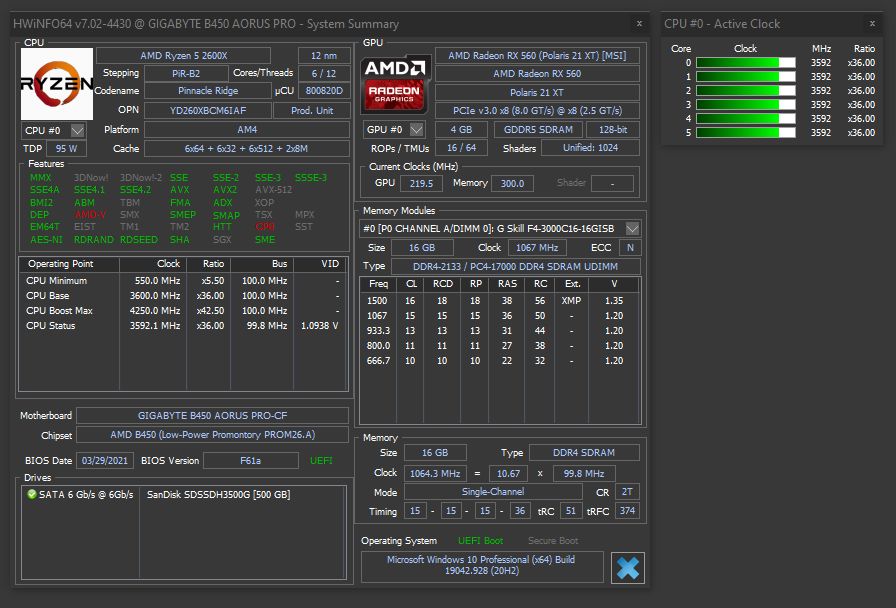The image size is (896, 608).
Task: Click the green SATA drive status icon
Action: 31,494
